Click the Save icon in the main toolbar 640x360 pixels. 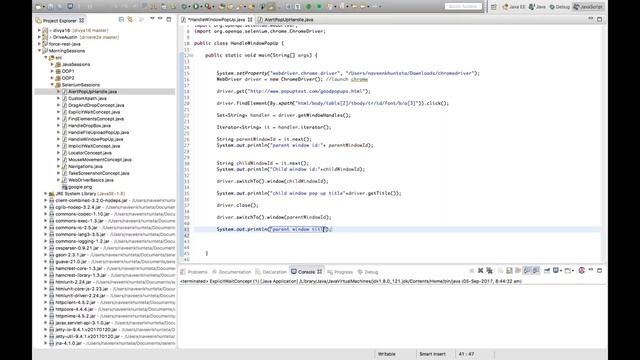click(x=50, y=7)
